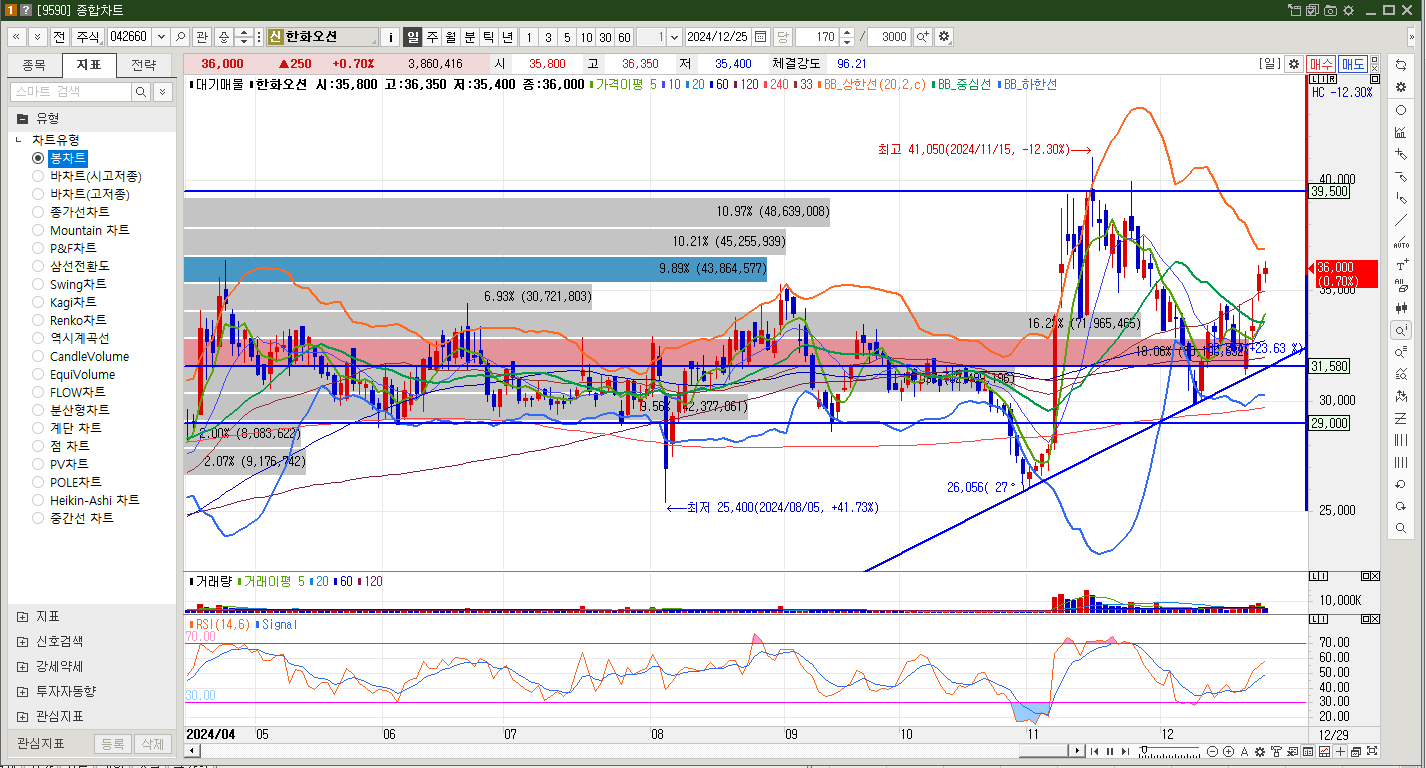The height and width of the screenshot is (768, 1426).
Task: Collapse the 유형 section header
Action: pyautogui.click(x=92, y=118)
